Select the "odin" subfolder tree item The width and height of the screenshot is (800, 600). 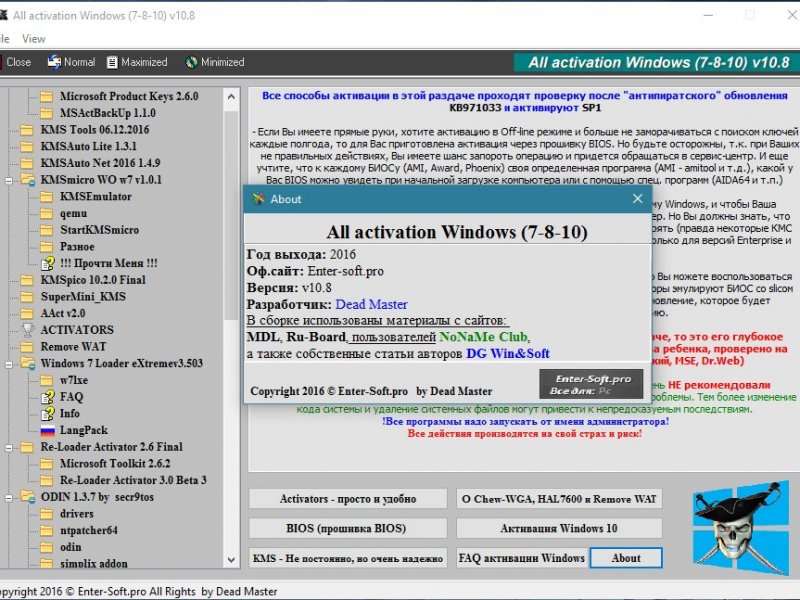point(70,547)
